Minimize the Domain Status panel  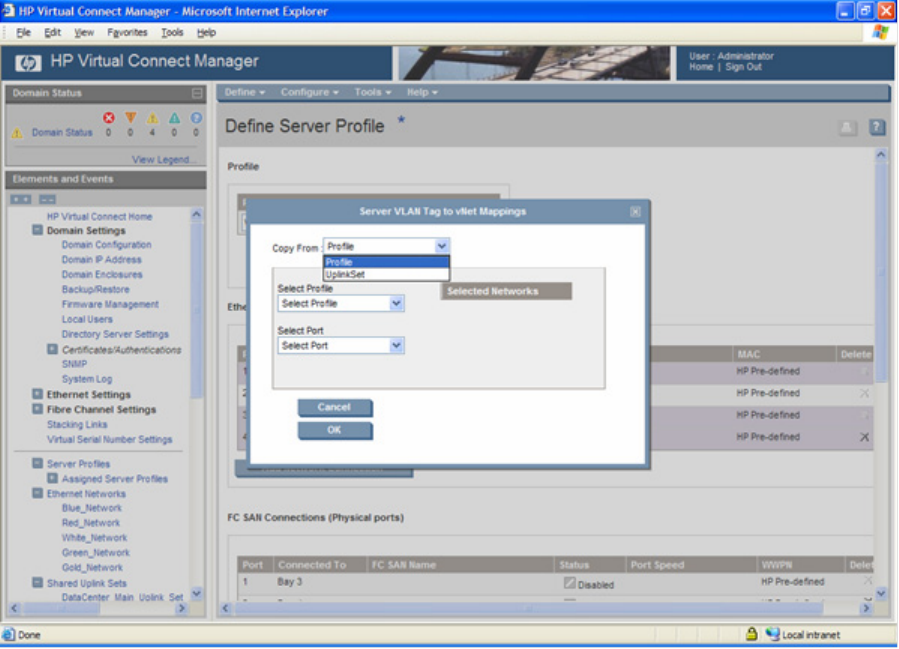197,93
